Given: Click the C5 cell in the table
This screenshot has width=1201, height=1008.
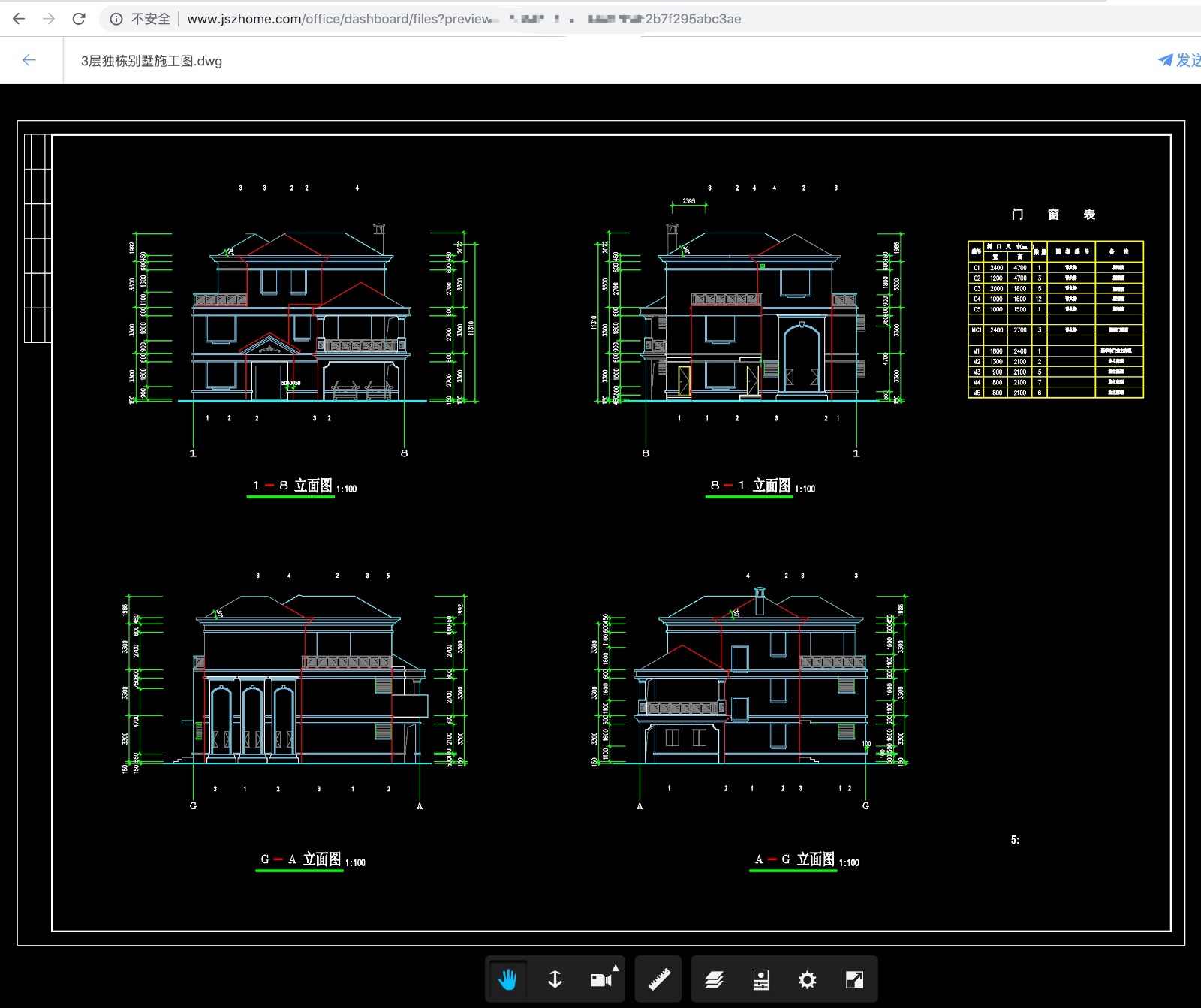Looking at the screenshot, I should coord(977,309).
